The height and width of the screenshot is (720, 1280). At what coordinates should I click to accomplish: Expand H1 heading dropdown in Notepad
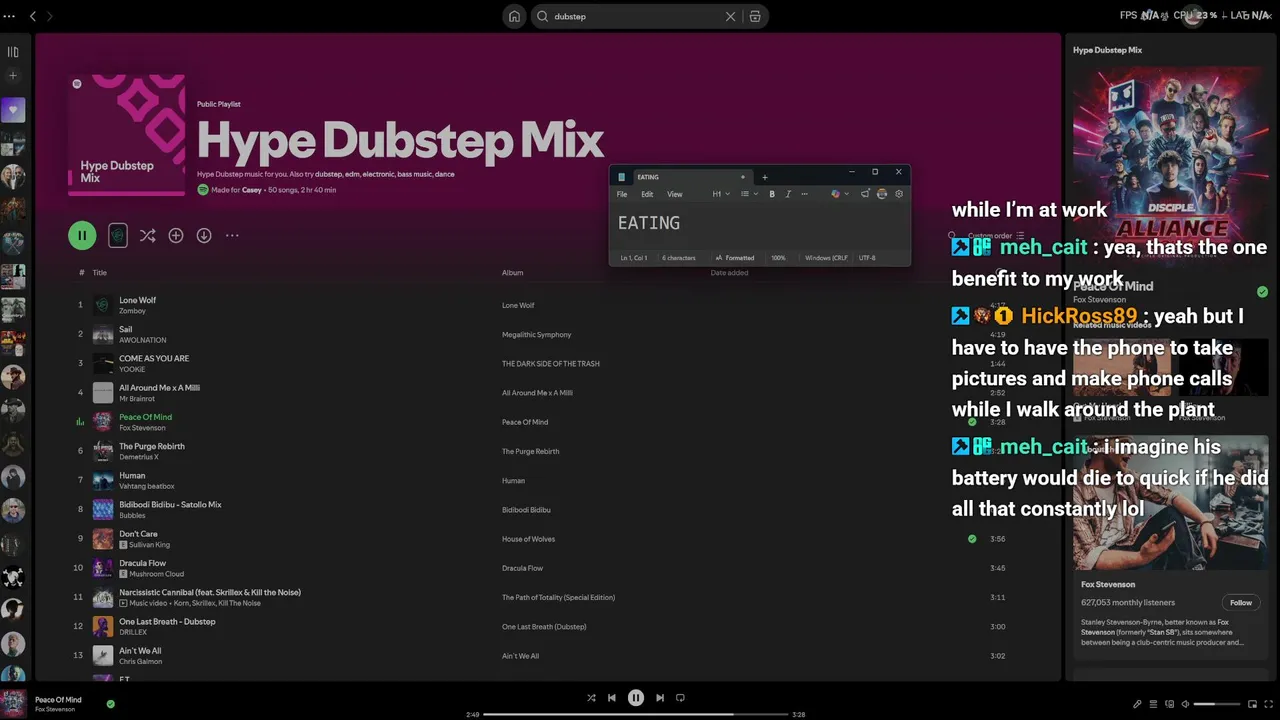[721, 194]
